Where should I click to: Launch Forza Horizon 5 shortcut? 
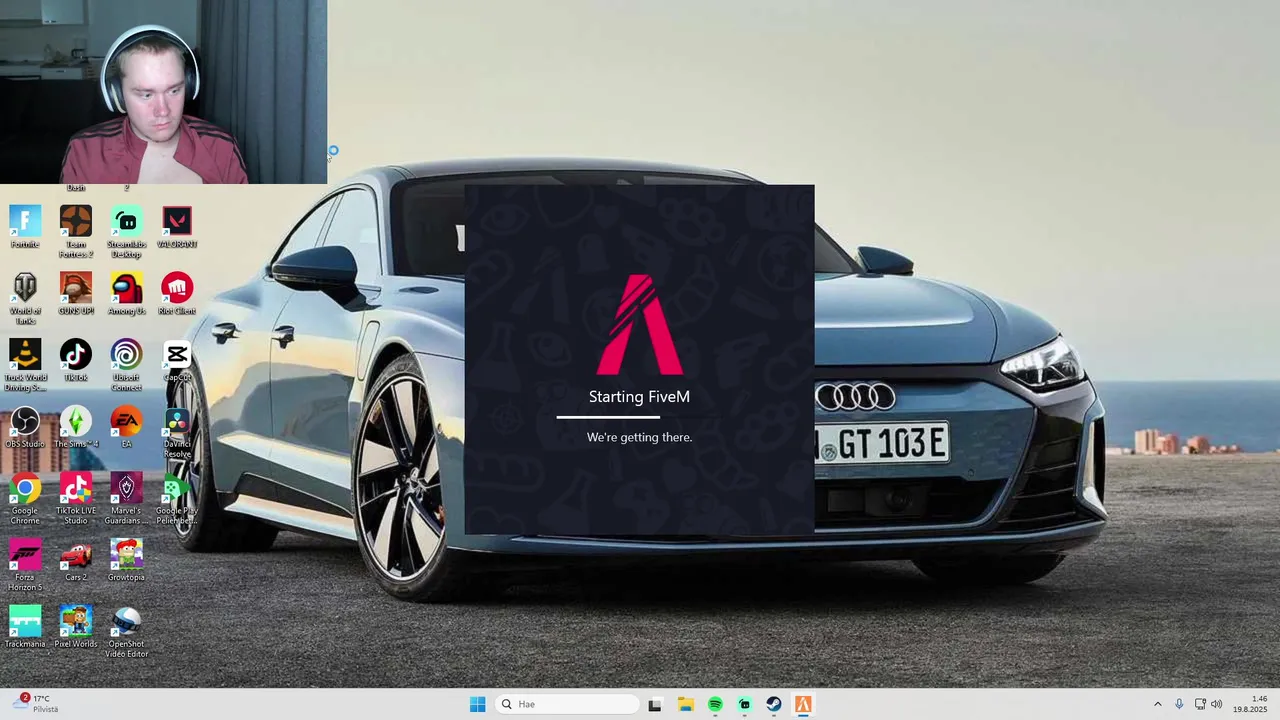click(x=25, y=565)
